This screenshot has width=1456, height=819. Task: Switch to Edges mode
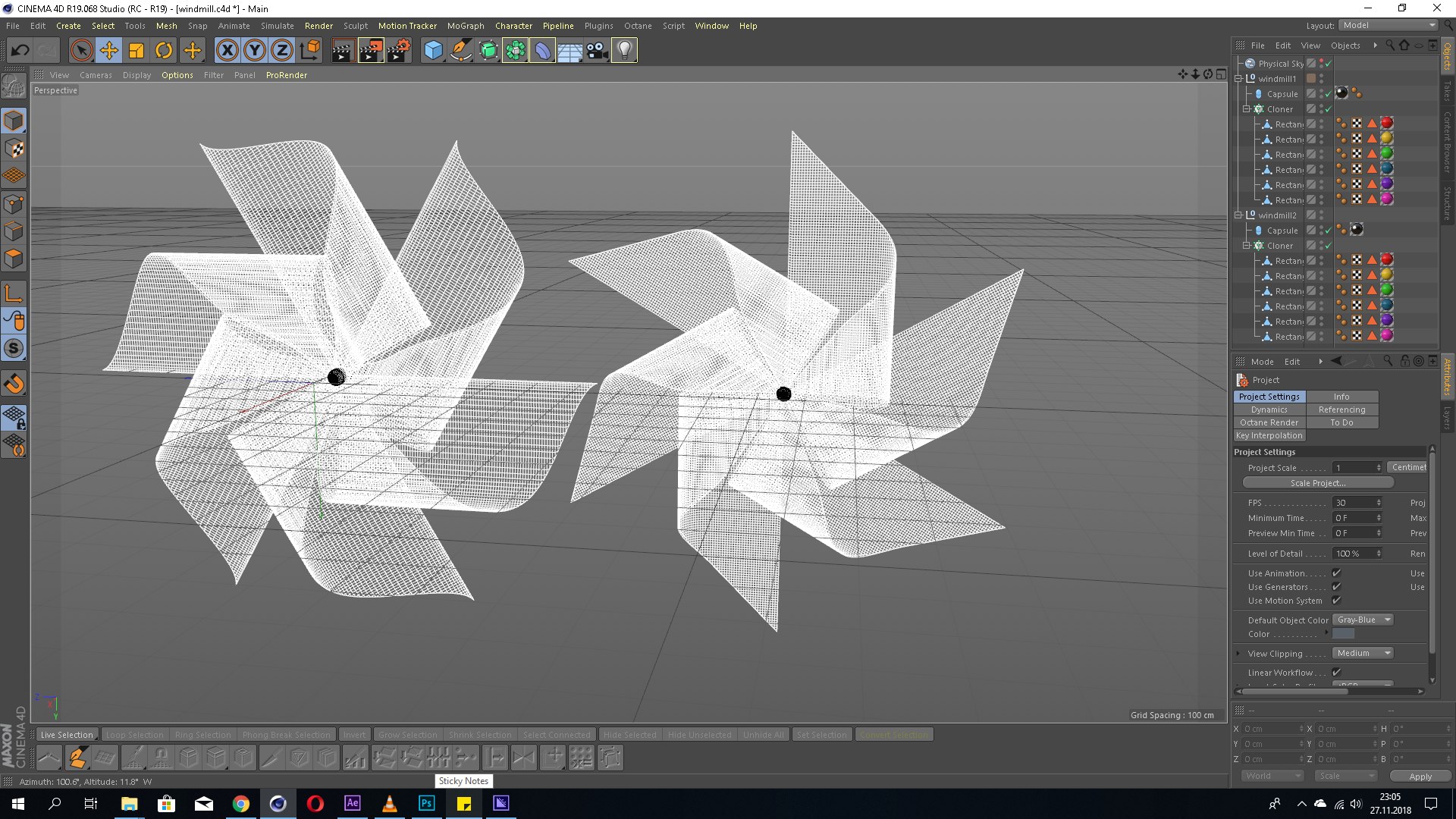[14, 231]
